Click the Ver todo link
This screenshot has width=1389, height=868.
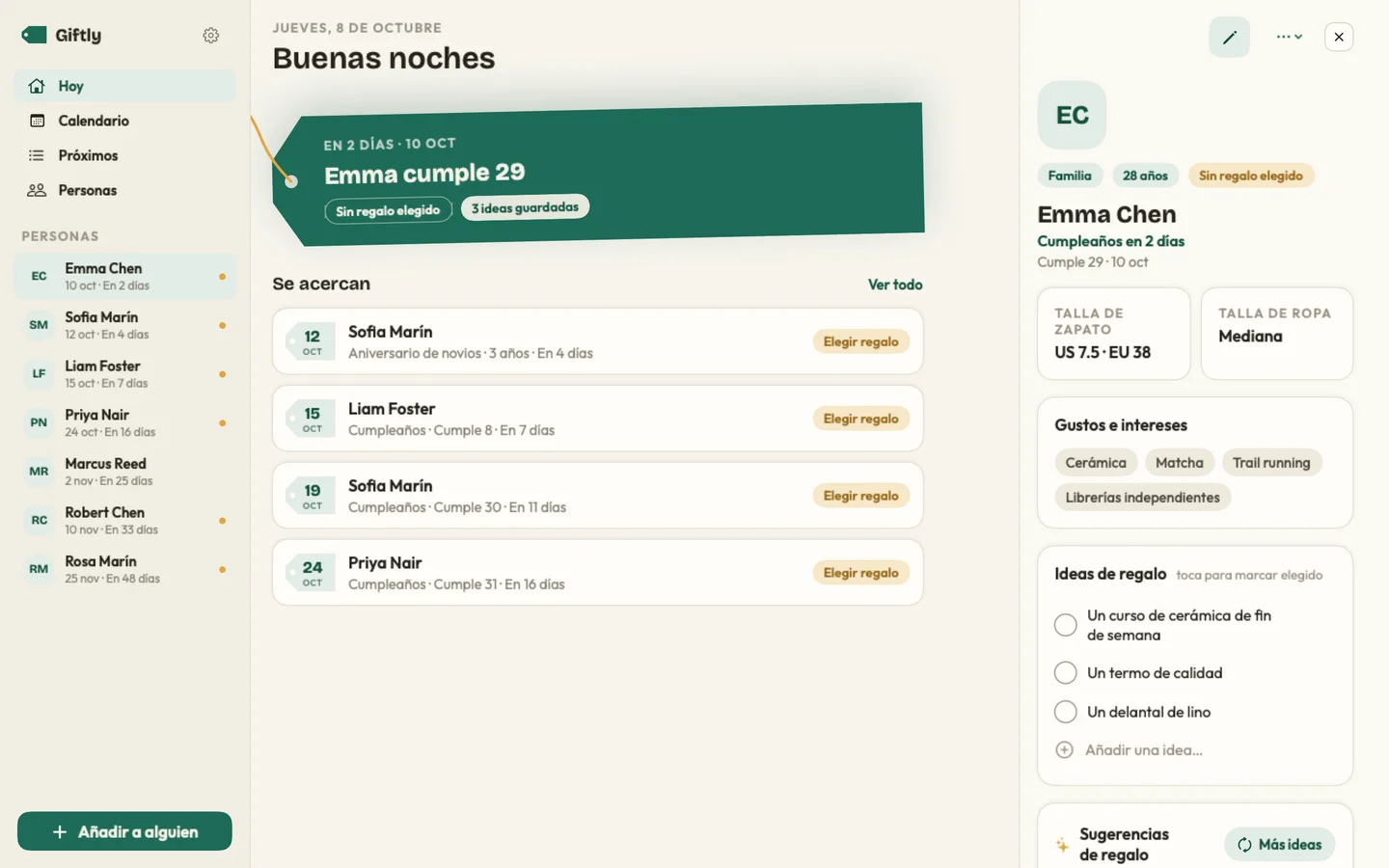(895, 285)
